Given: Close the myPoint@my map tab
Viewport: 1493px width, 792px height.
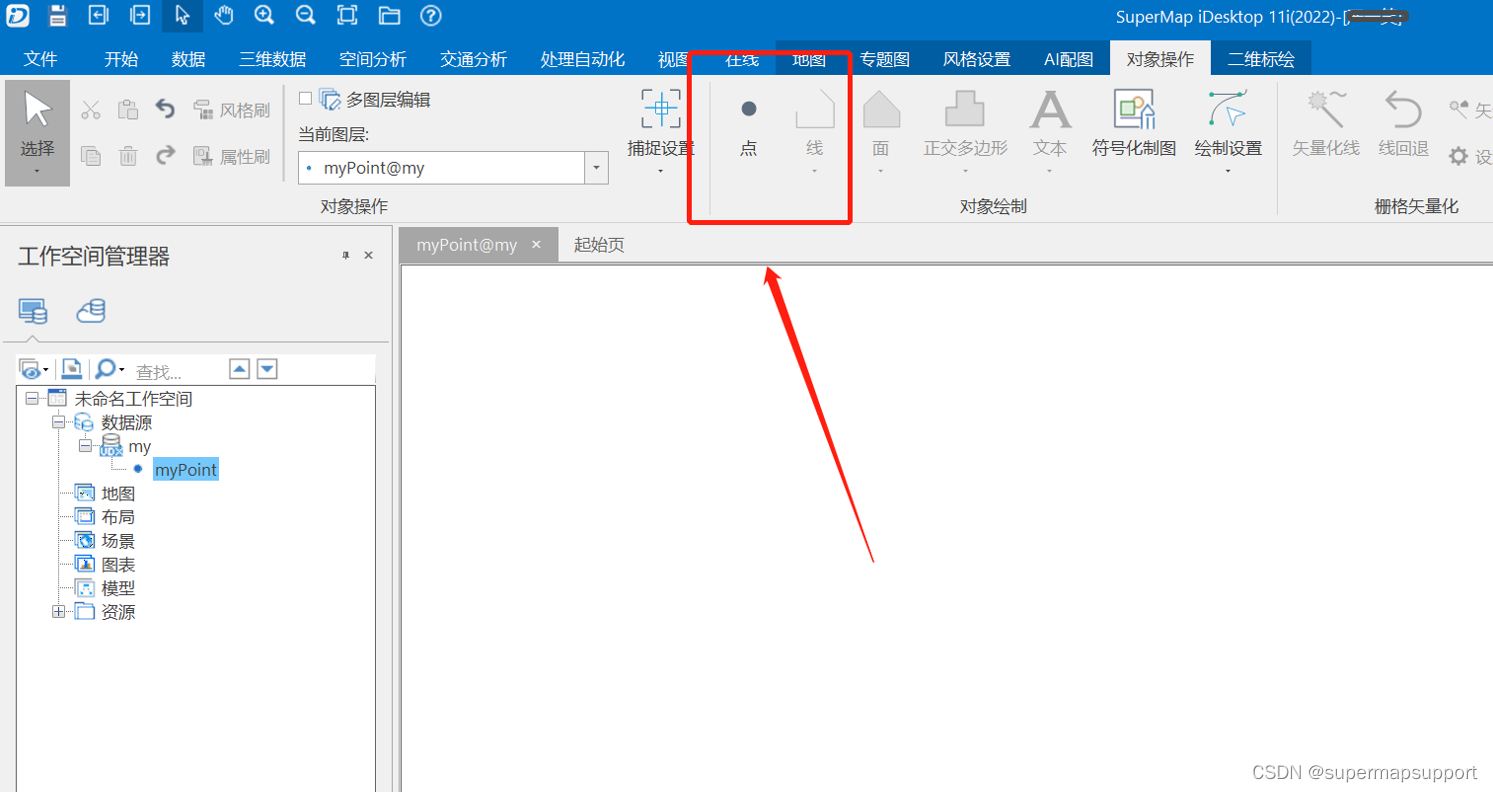Looking at the screenshot, I should coord(536,244).
